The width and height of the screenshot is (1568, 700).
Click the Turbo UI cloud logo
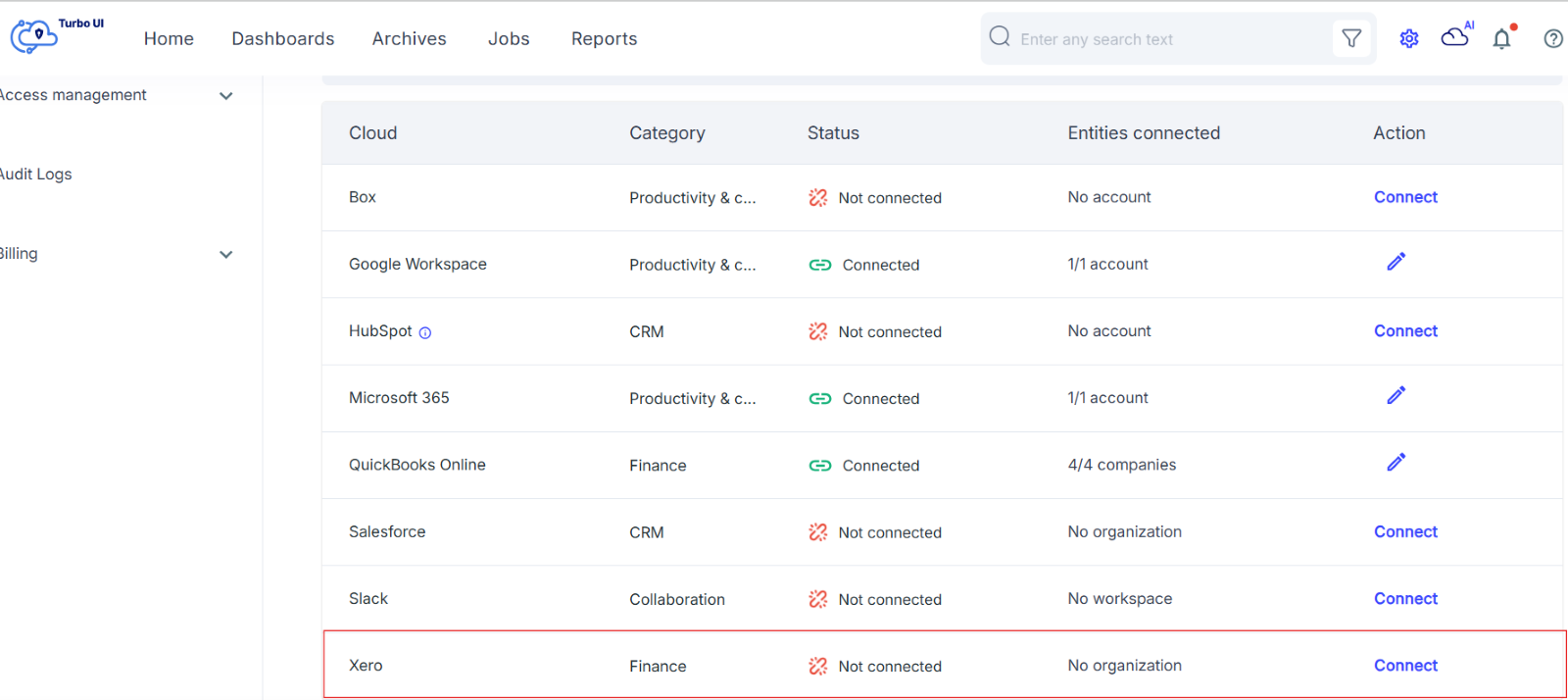coord(35,37)
